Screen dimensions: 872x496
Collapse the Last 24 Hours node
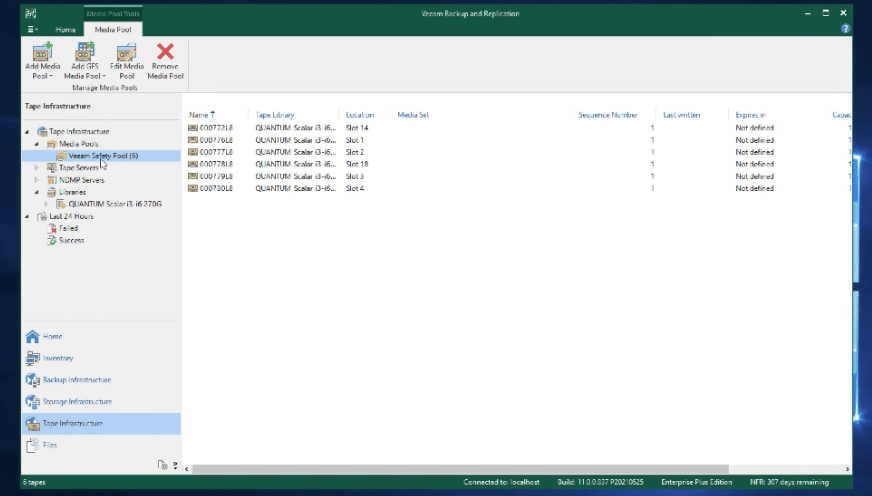click(x=27, y=216)
